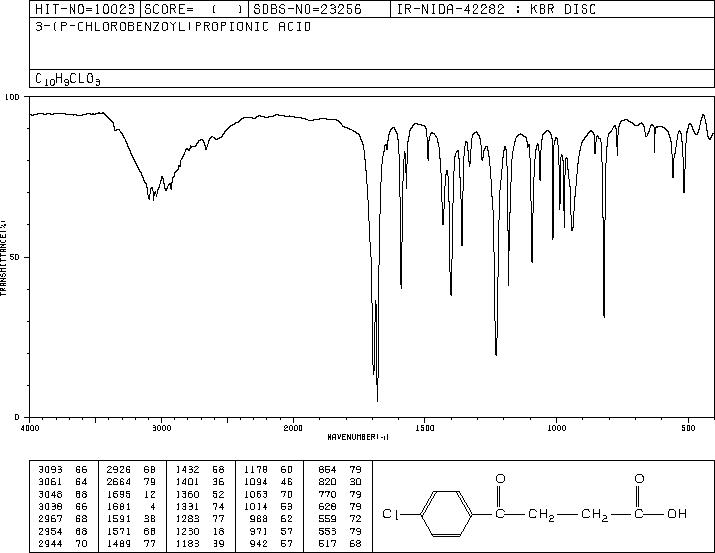Click the 942 peak table entry
The height and width of the screenshot is (553, 715).
271,543
